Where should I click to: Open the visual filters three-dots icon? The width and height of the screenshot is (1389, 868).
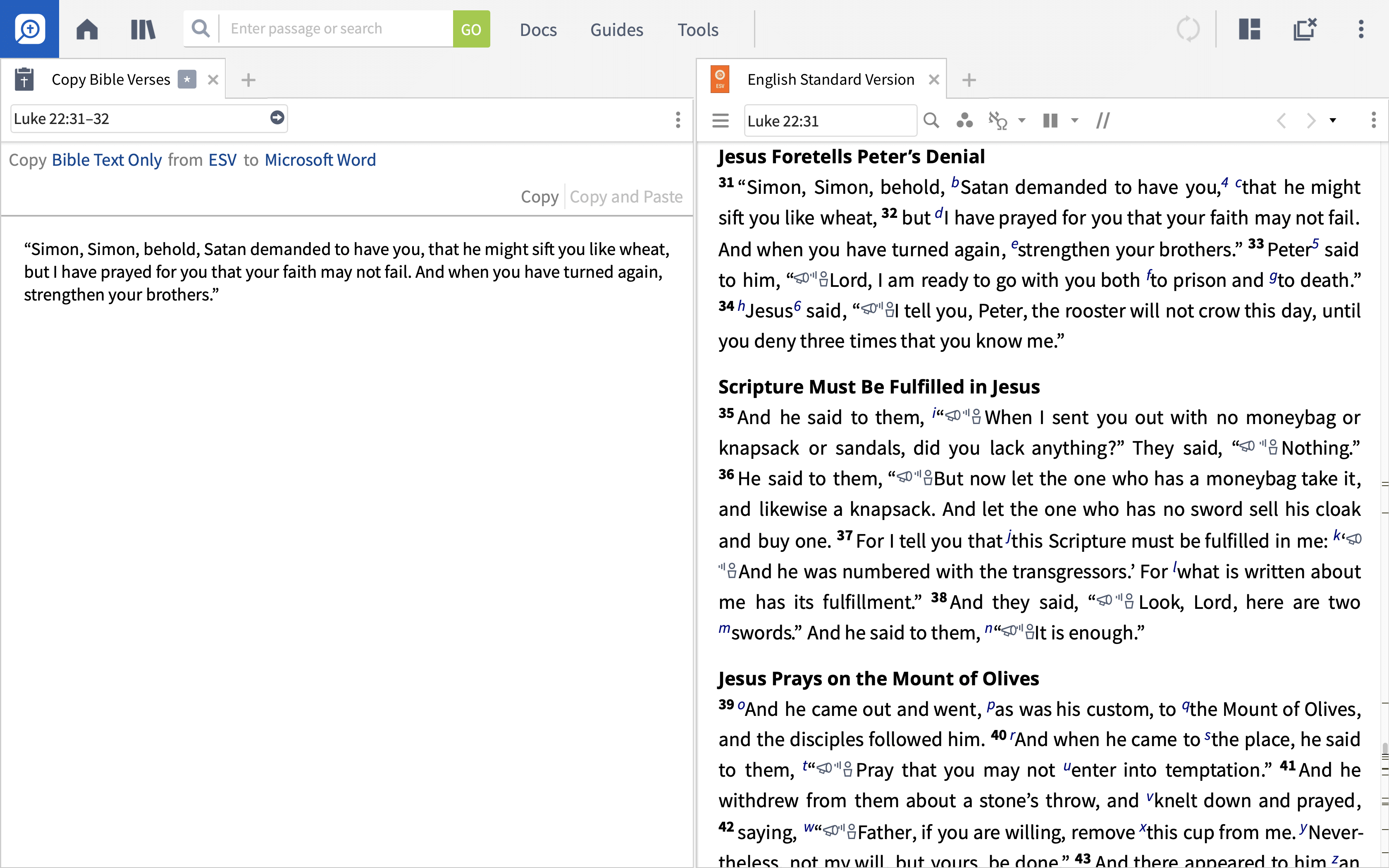click(964, 121)
